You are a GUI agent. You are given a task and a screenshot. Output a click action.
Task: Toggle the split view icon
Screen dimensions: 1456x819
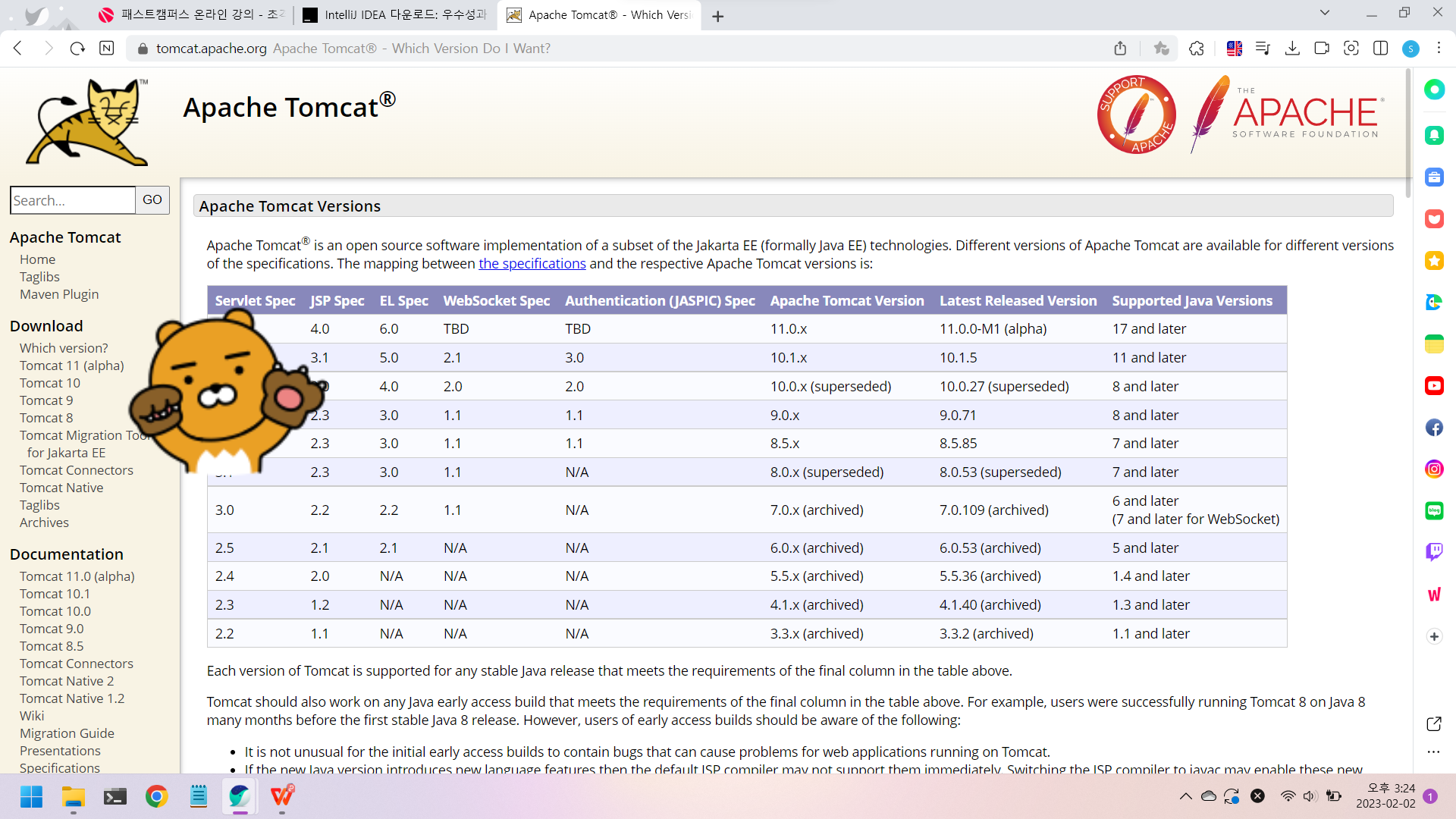click(1381, 49)
